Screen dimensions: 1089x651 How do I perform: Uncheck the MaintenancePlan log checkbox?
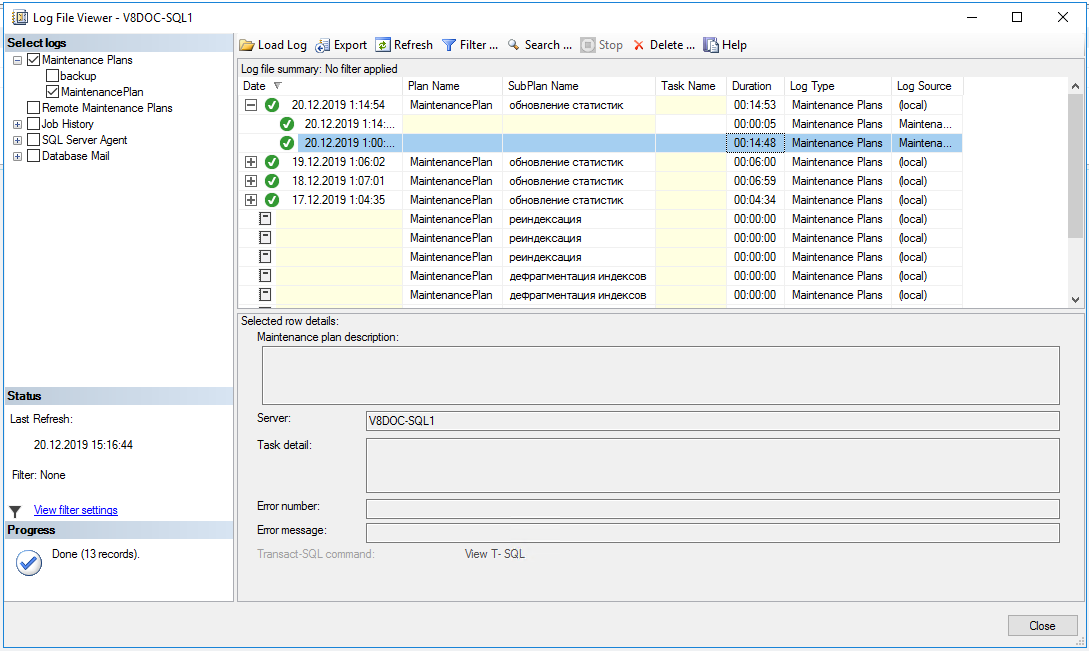[52, 92]
